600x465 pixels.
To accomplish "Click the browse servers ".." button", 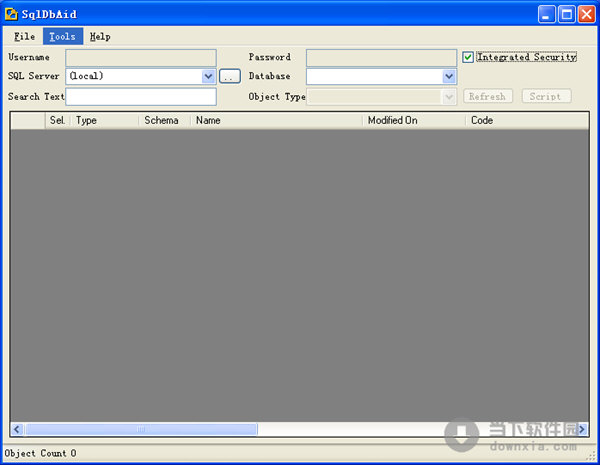I will click(230, 76).
